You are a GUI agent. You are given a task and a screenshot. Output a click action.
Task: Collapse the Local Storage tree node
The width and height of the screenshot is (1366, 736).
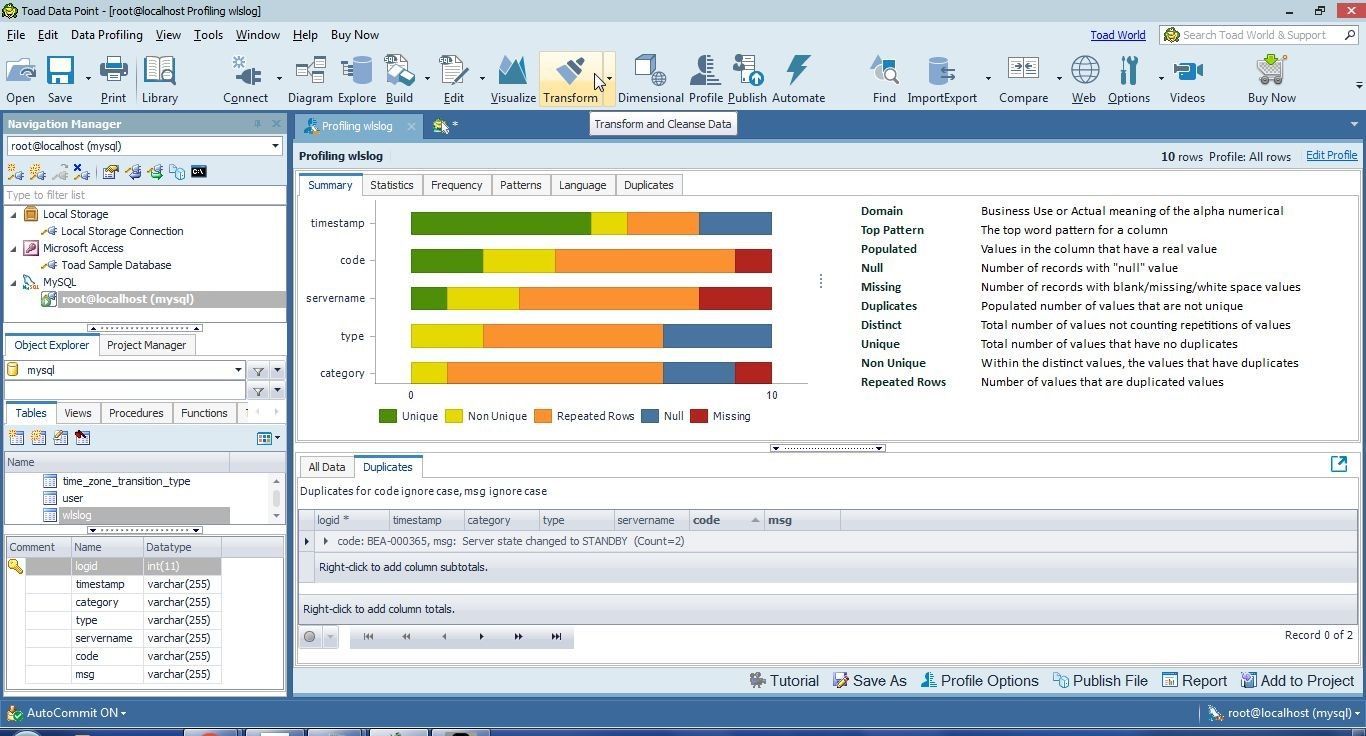(14, 214)
